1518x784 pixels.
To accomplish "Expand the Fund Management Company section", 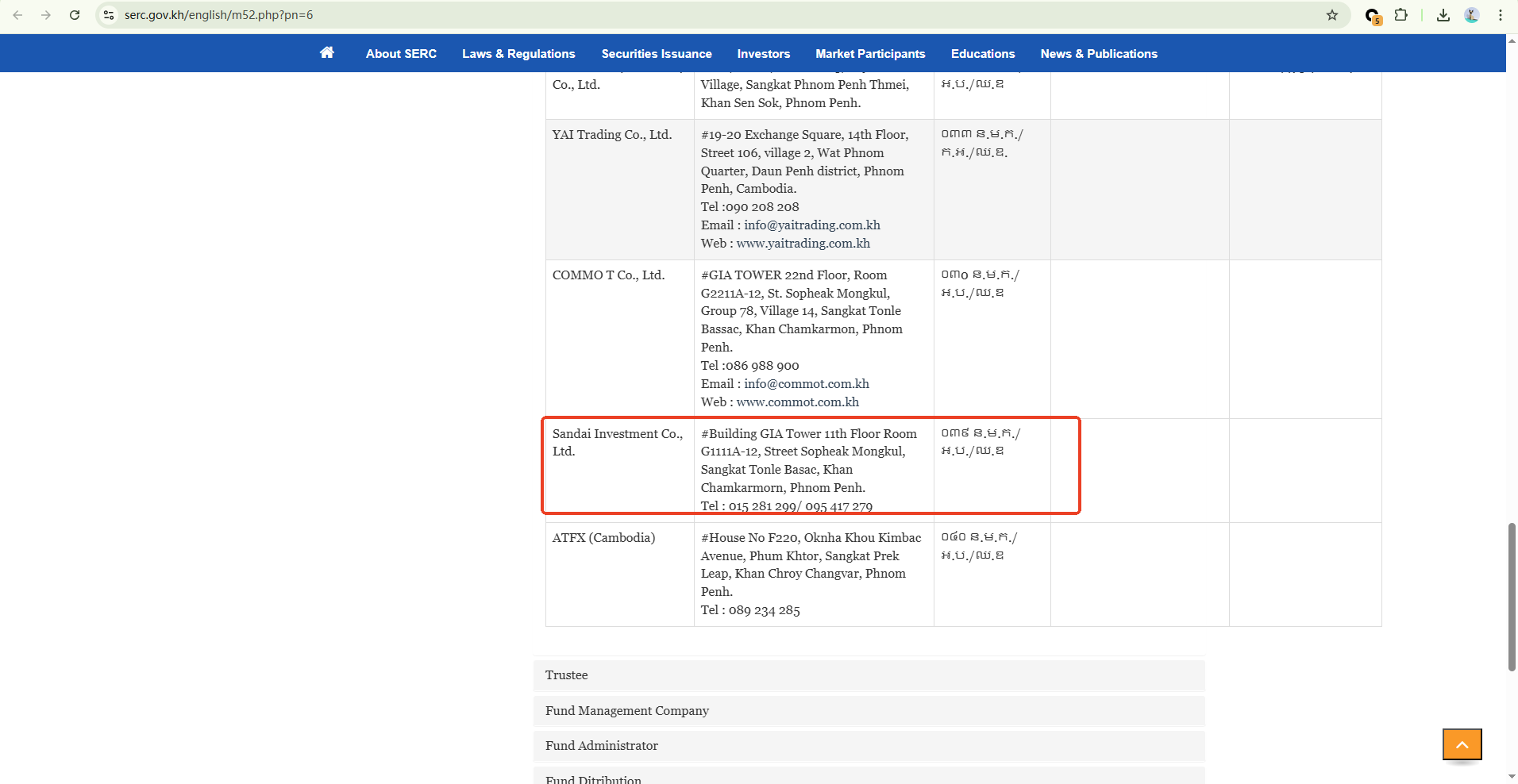I will click(x=869, y=711).
